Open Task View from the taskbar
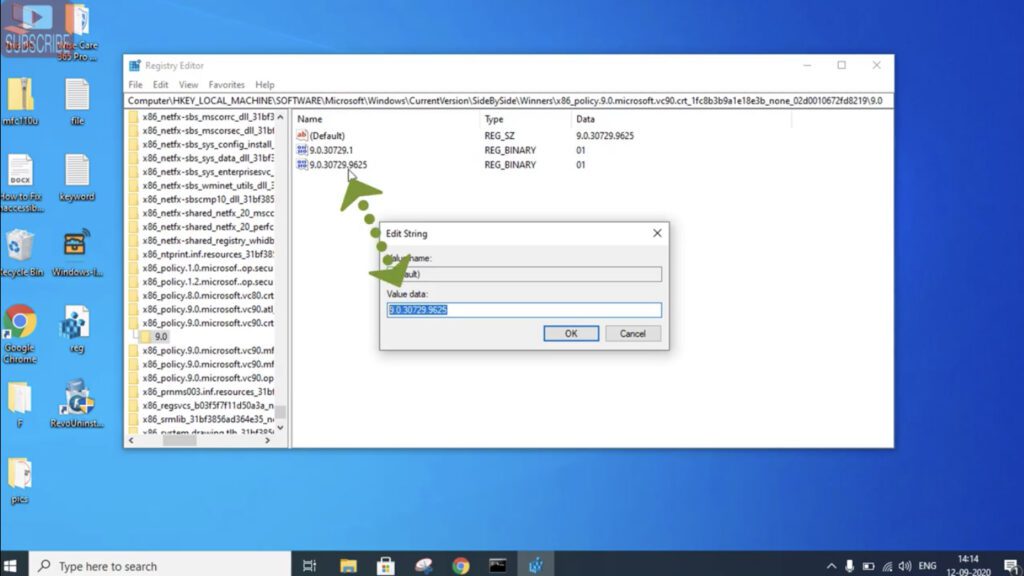 [311, 564]
